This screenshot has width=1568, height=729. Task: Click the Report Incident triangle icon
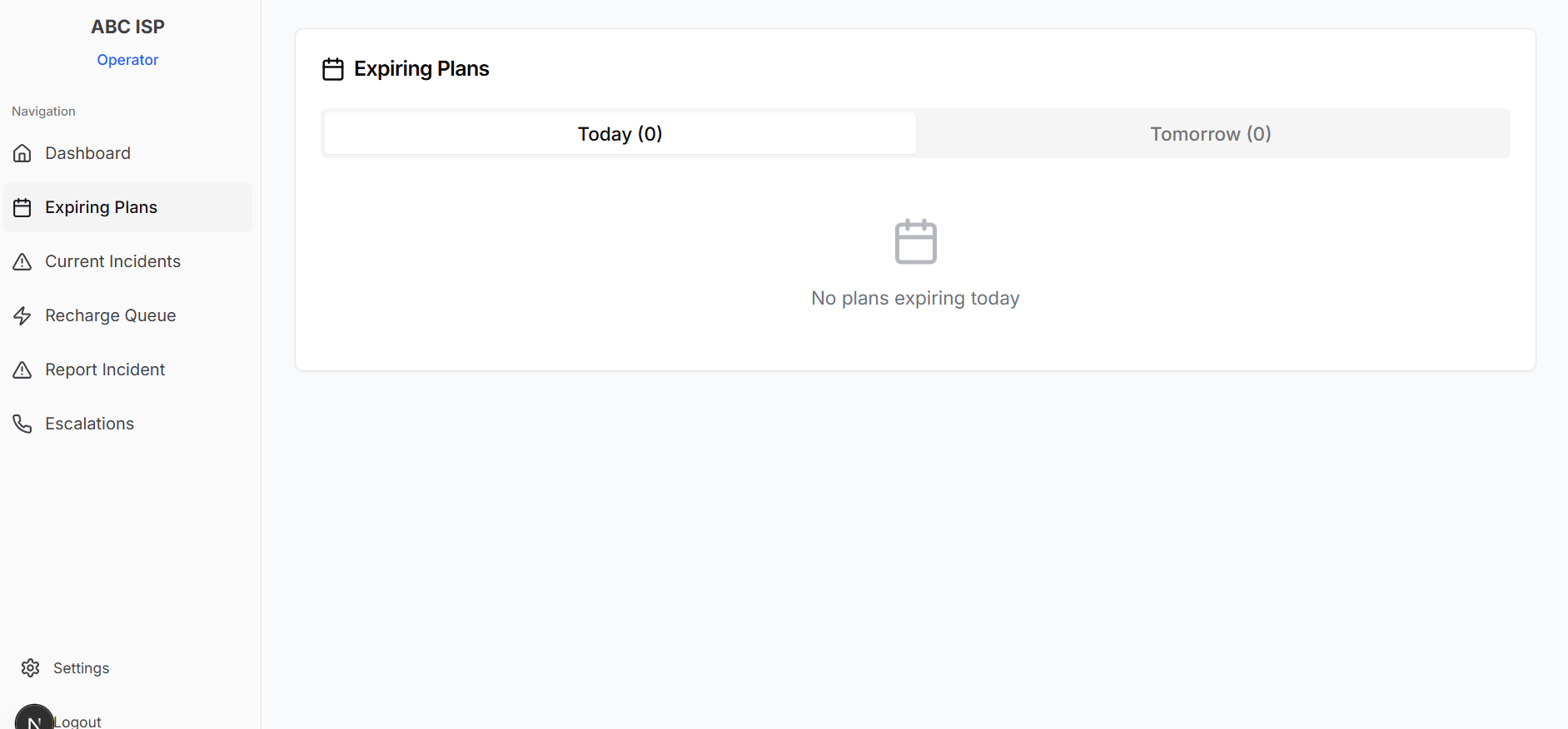(22, 369)
